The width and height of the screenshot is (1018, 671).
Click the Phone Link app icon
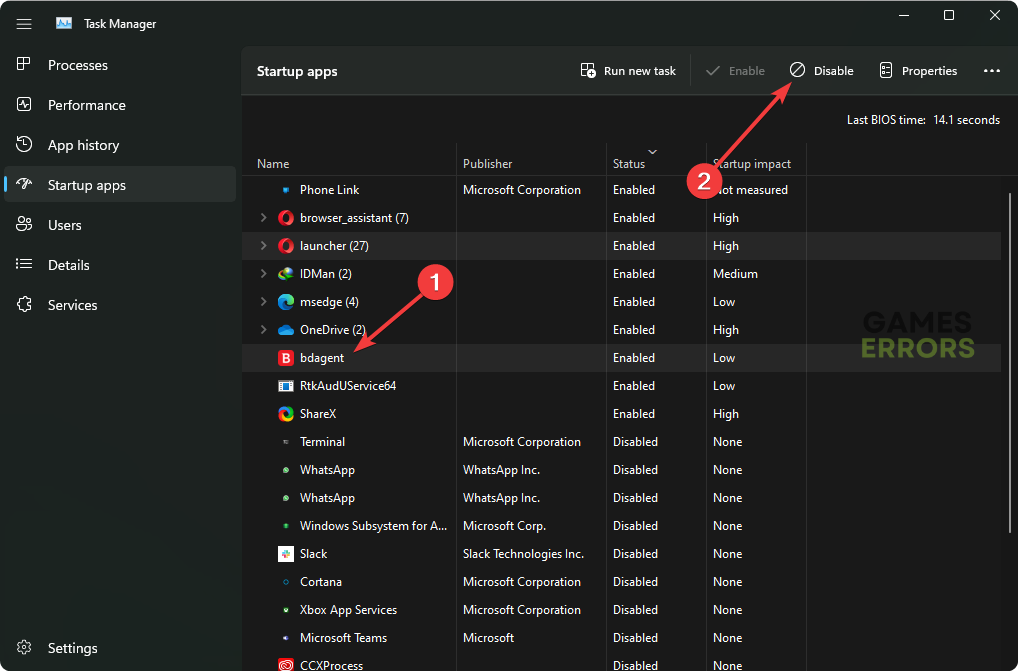pyautogui.click(x=286, y=190)
